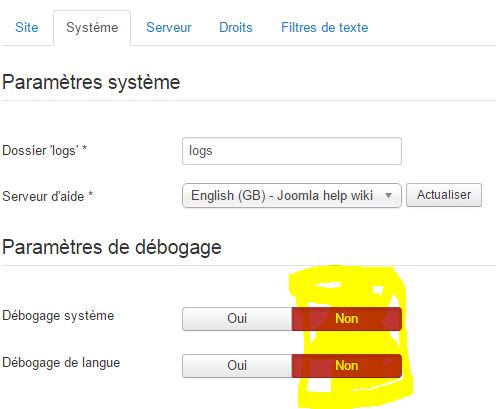Click the Actualiser button
This screenshot has height=409, width=496.
click(x=444, y=195)
